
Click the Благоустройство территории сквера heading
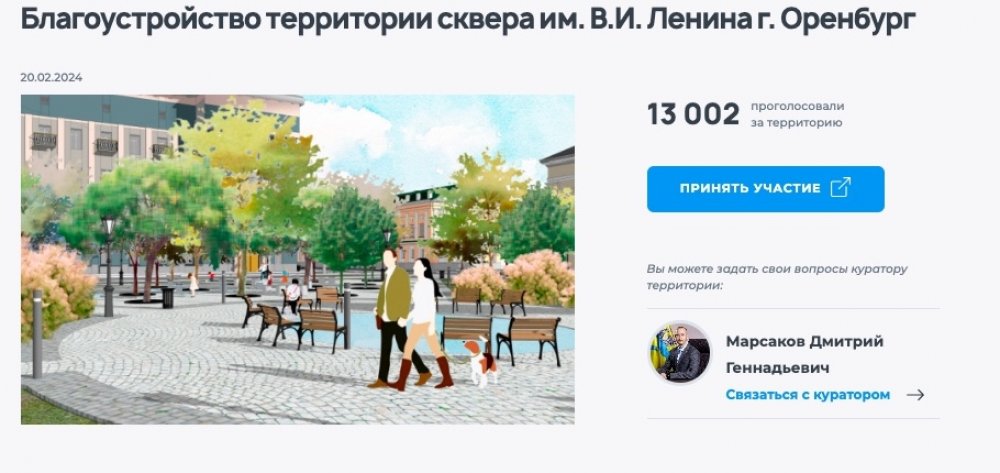click(467, 19)
